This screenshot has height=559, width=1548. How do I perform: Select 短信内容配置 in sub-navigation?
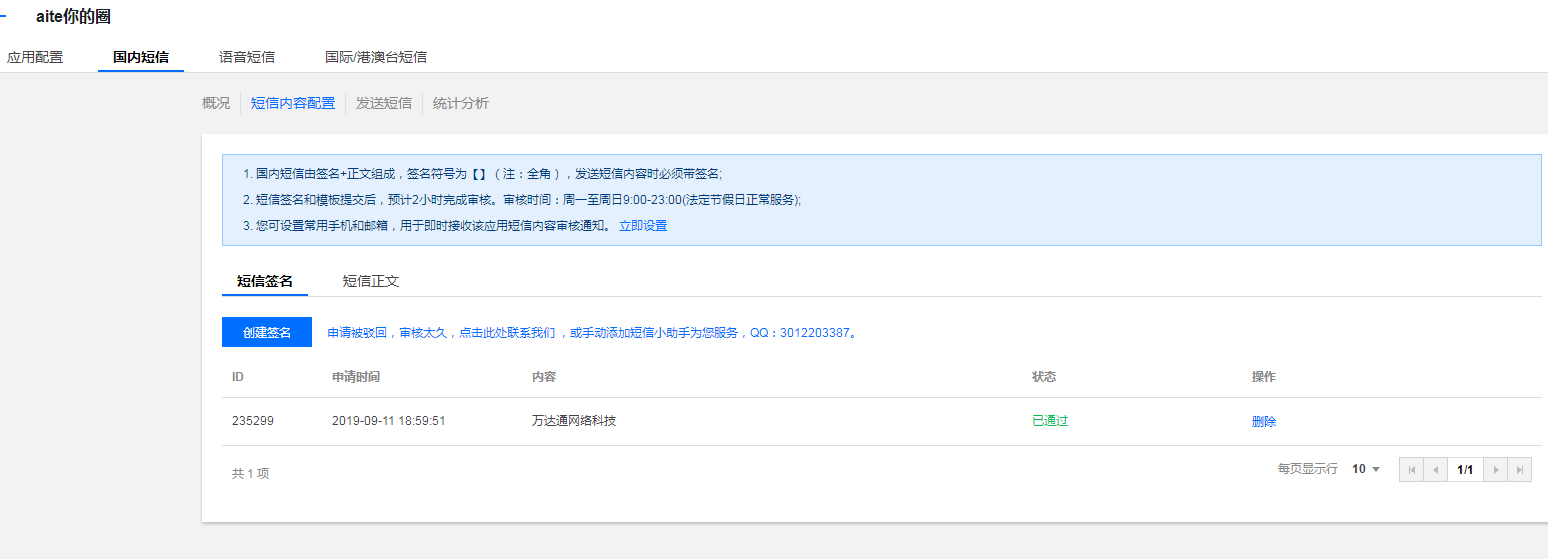[x=293, y=103]
